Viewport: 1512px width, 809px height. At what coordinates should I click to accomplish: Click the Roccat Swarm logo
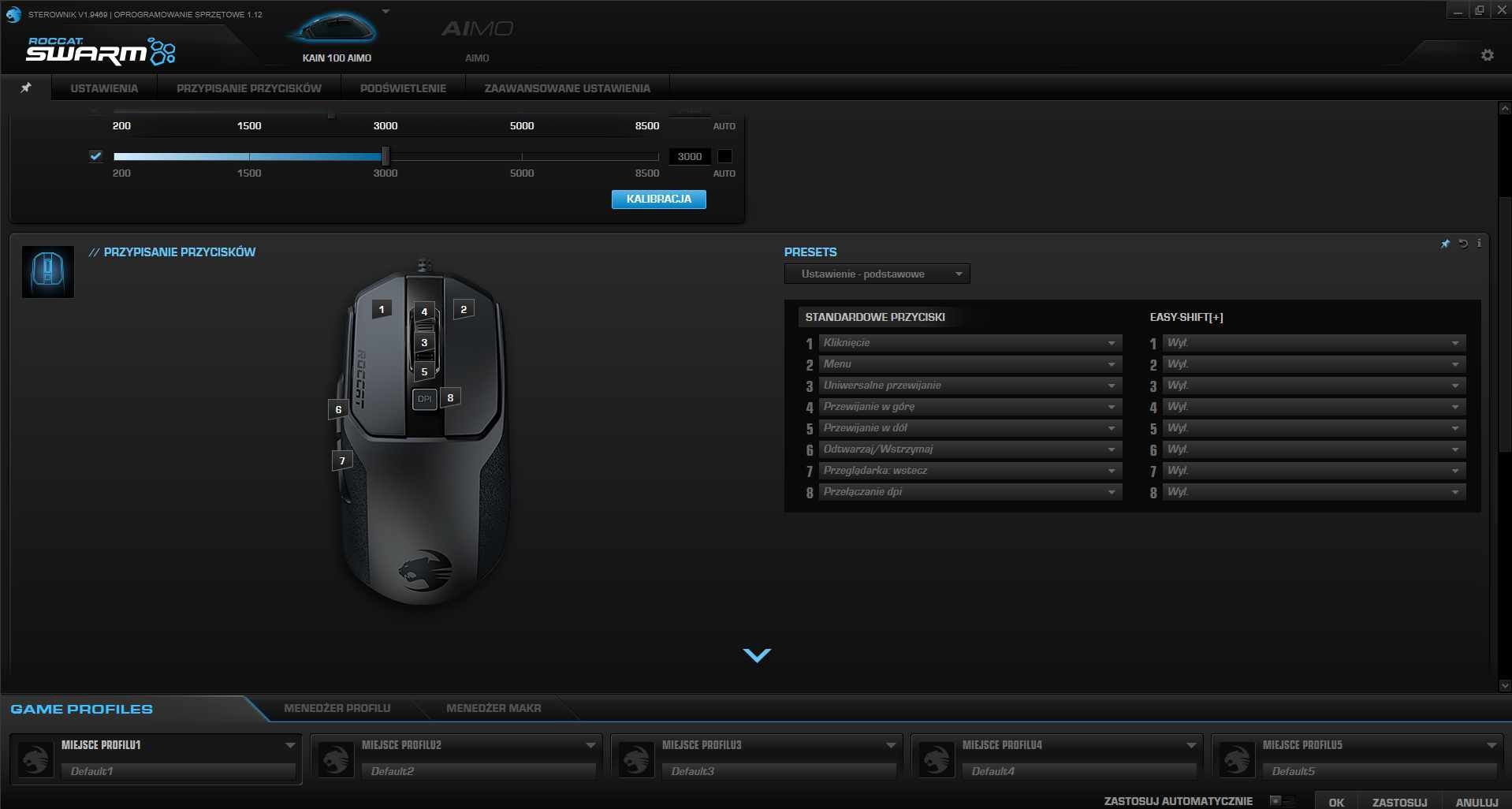101,51
